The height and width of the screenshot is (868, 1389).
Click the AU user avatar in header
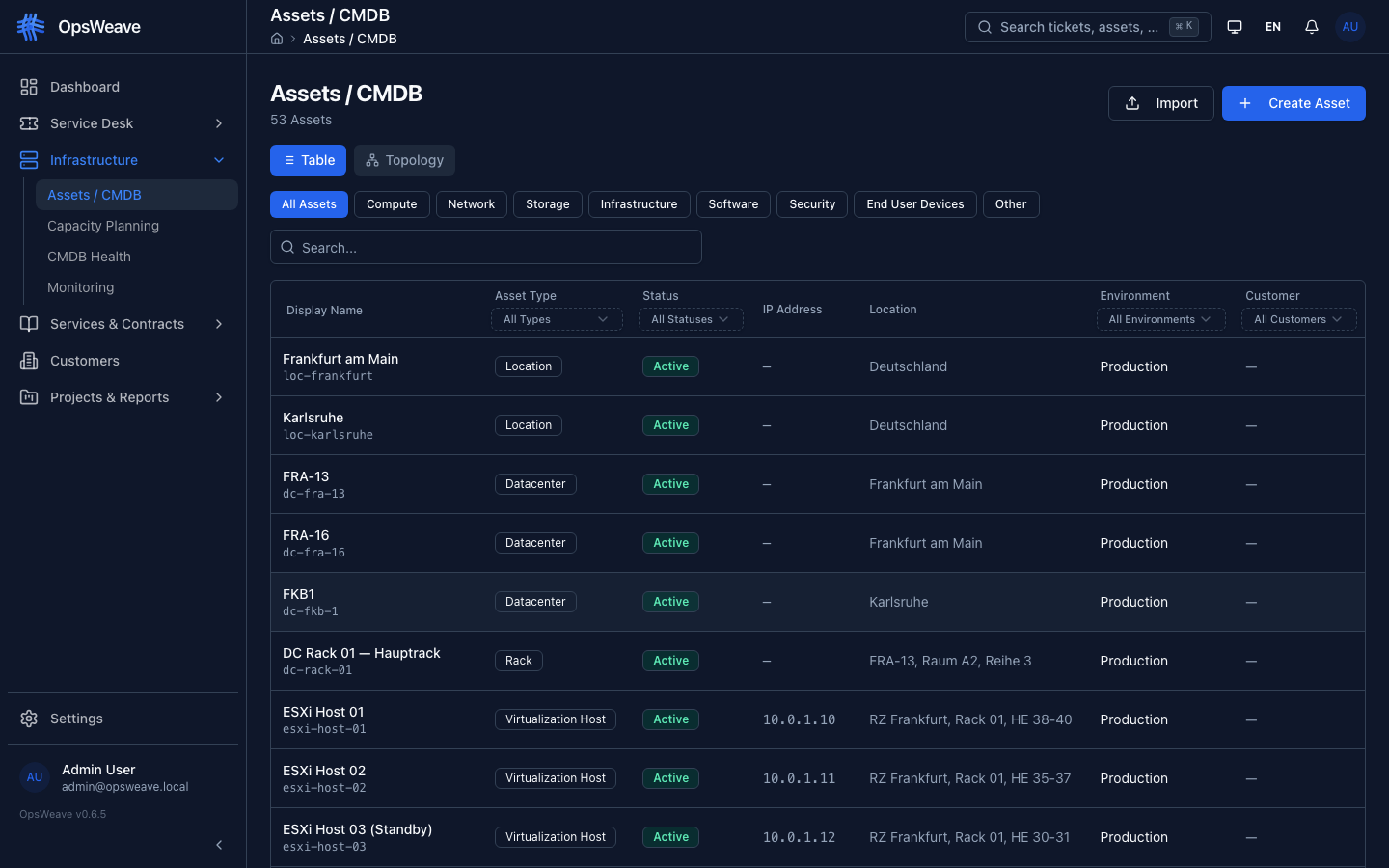[x=1349, y=27]
